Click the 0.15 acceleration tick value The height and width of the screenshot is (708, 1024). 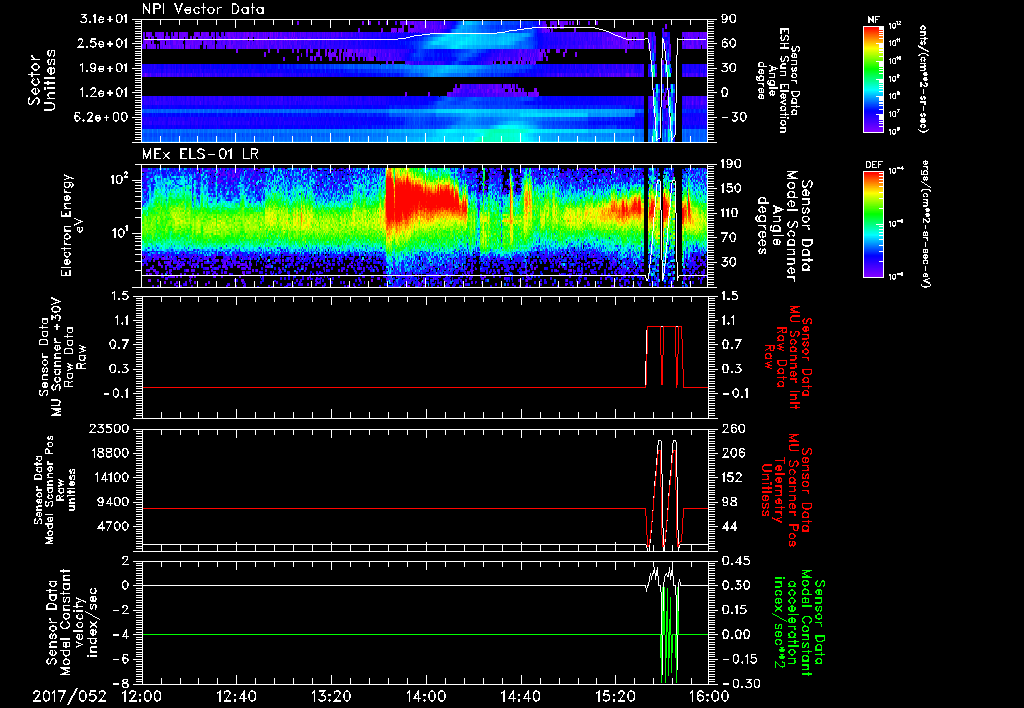pyautogui.click(x=734, y=610)
